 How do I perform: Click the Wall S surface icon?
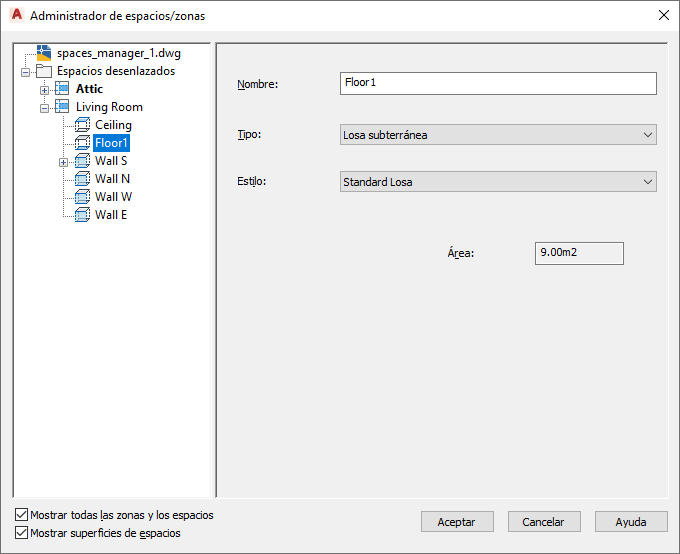coord(82,161)
